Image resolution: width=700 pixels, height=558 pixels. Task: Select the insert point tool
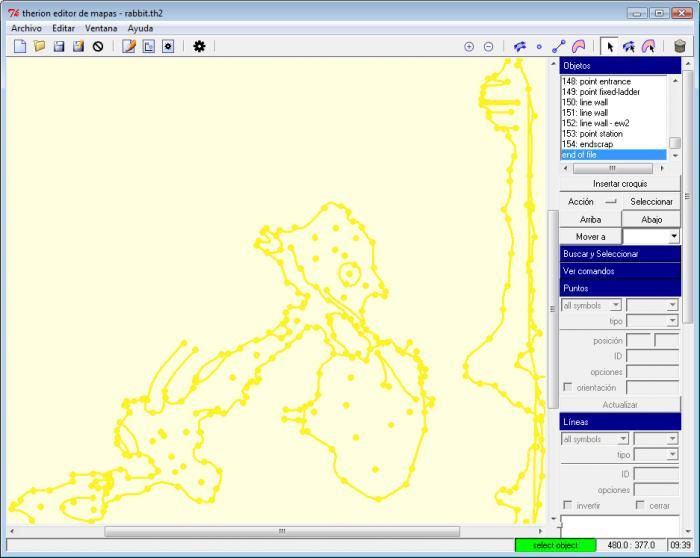click(539, 46)
